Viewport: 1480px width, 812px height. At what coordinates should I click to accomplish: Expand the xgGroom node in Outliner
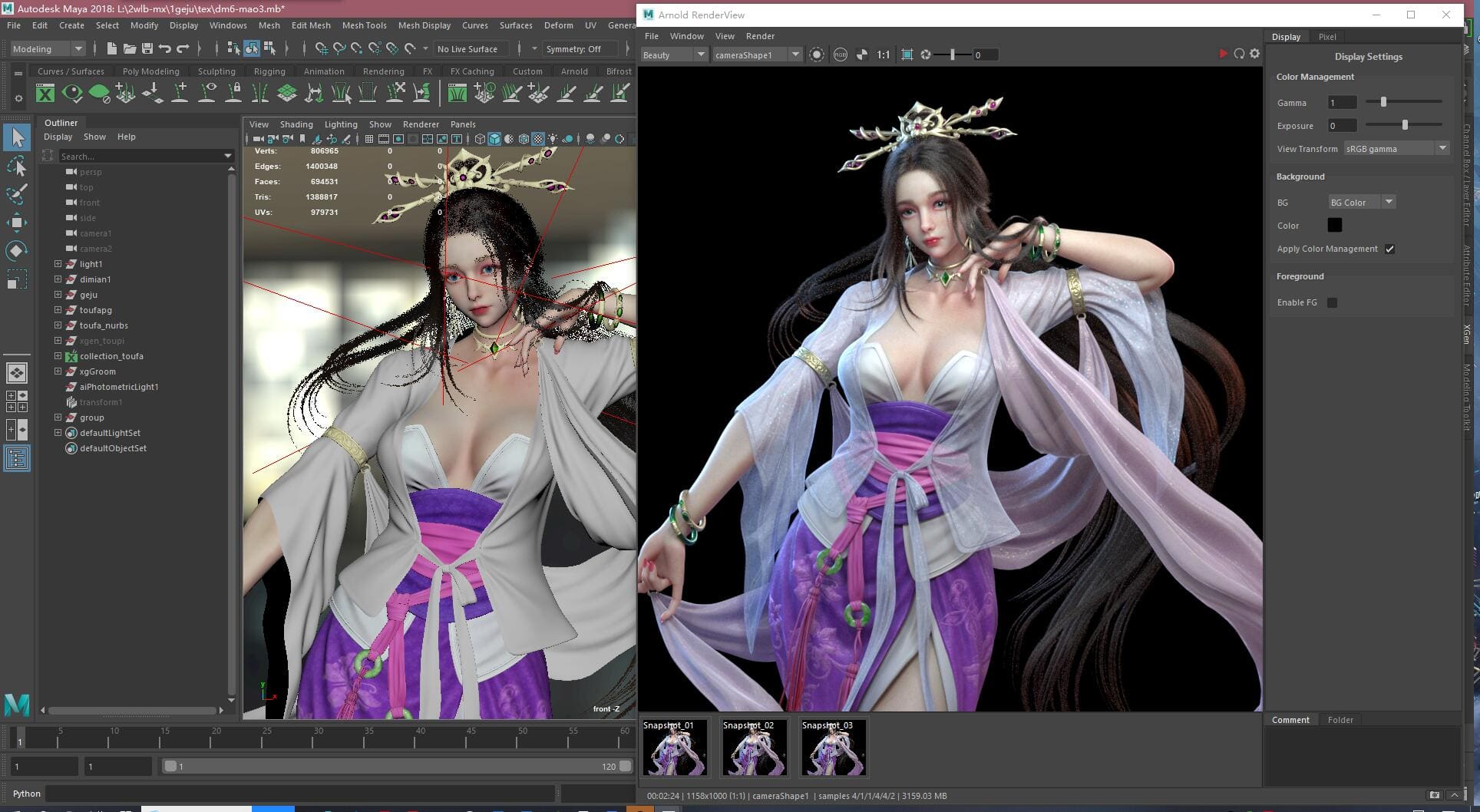pos(58,371)
